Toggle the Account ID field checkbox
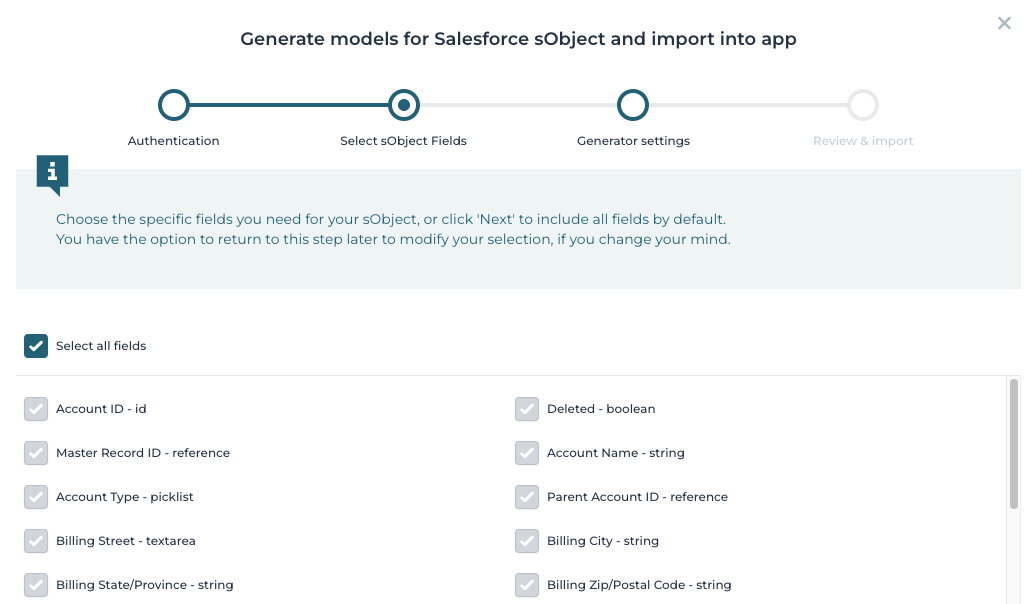 tap(36, 409)
